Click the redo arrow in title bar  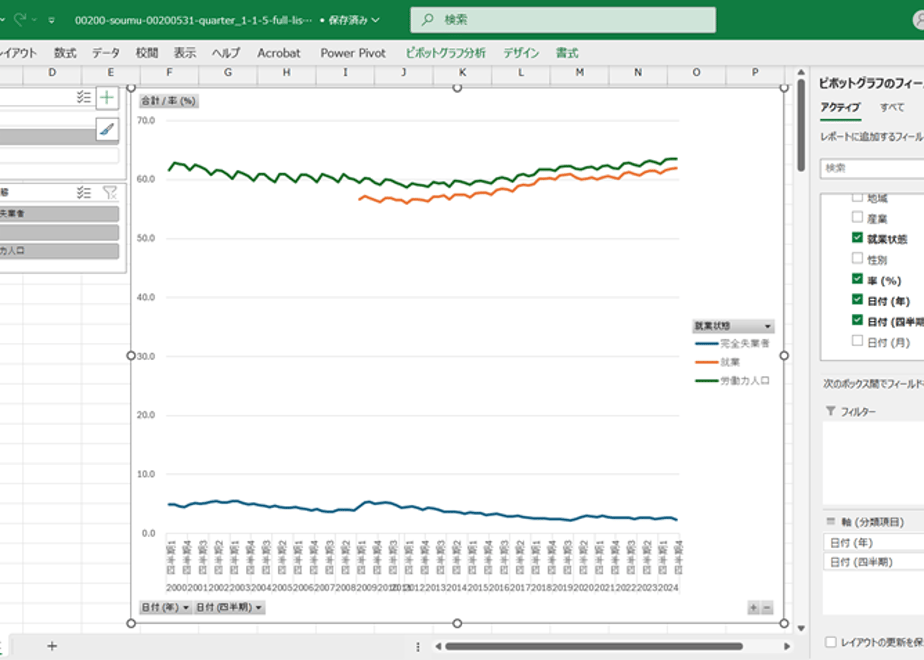pyautogui.click(x=21, y=19)
